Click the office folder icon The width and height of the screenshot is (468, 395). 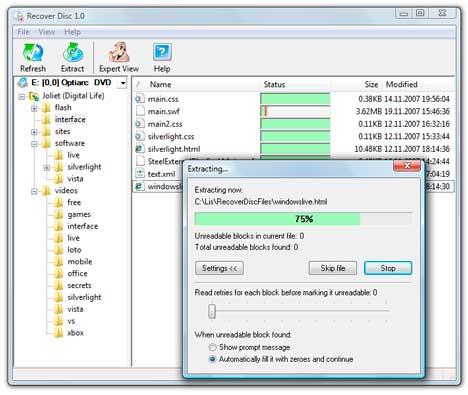59,274
